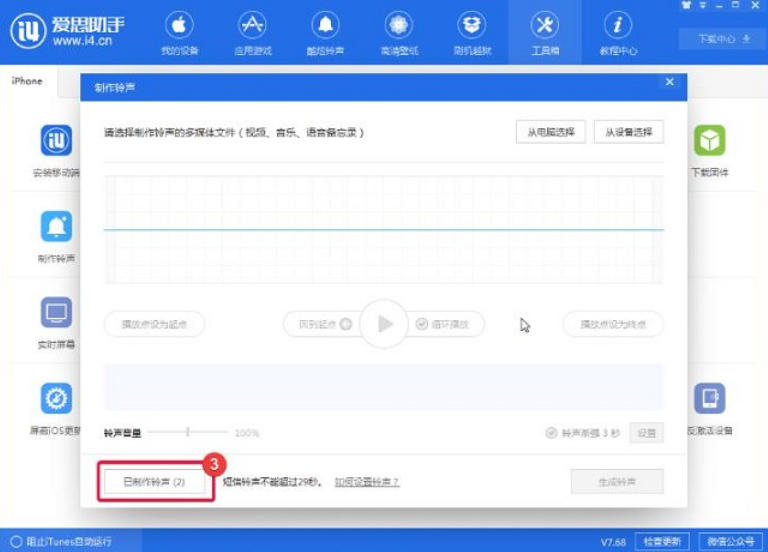Click 从设备选择 button
768x552 pixels.
629,132
